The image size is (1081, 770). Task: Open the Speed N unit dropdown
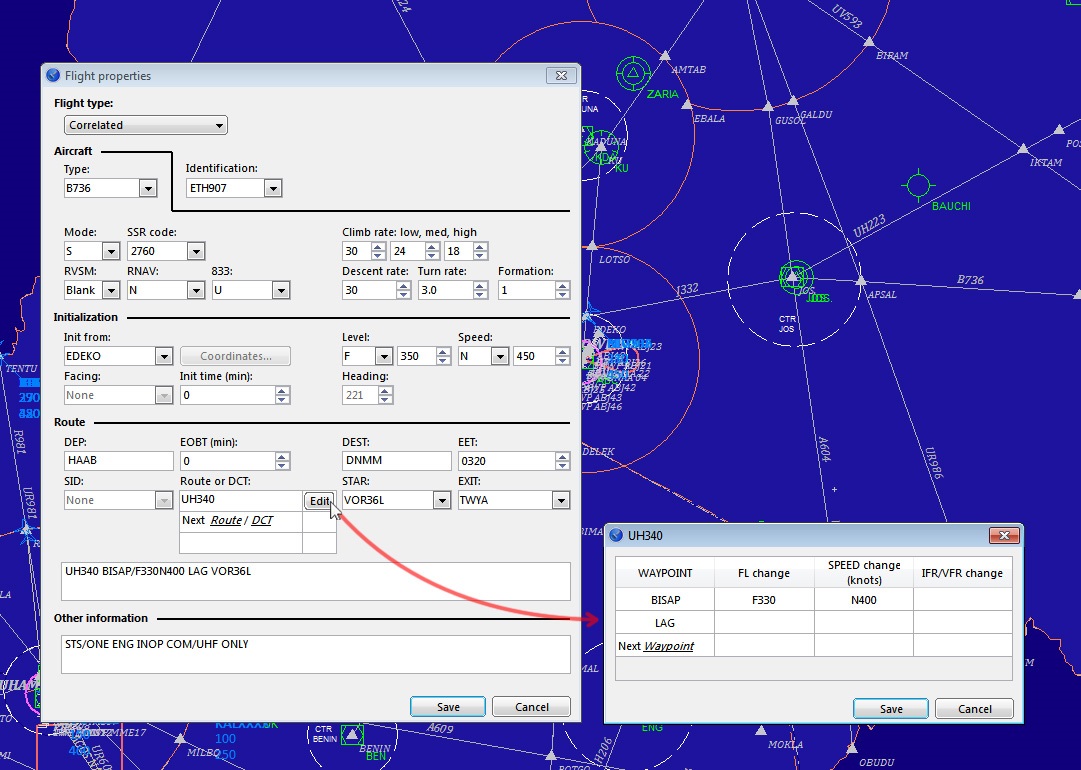click(500, 356)
